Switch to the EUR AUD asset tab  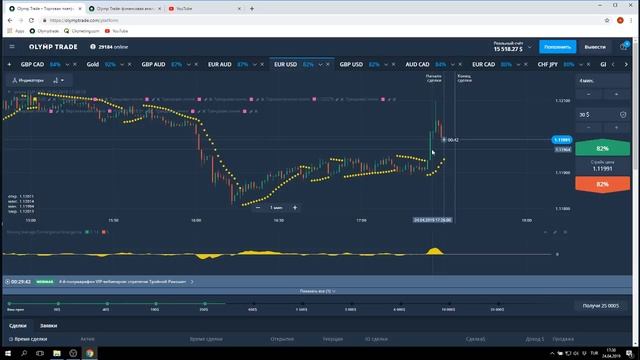point(220,64)
